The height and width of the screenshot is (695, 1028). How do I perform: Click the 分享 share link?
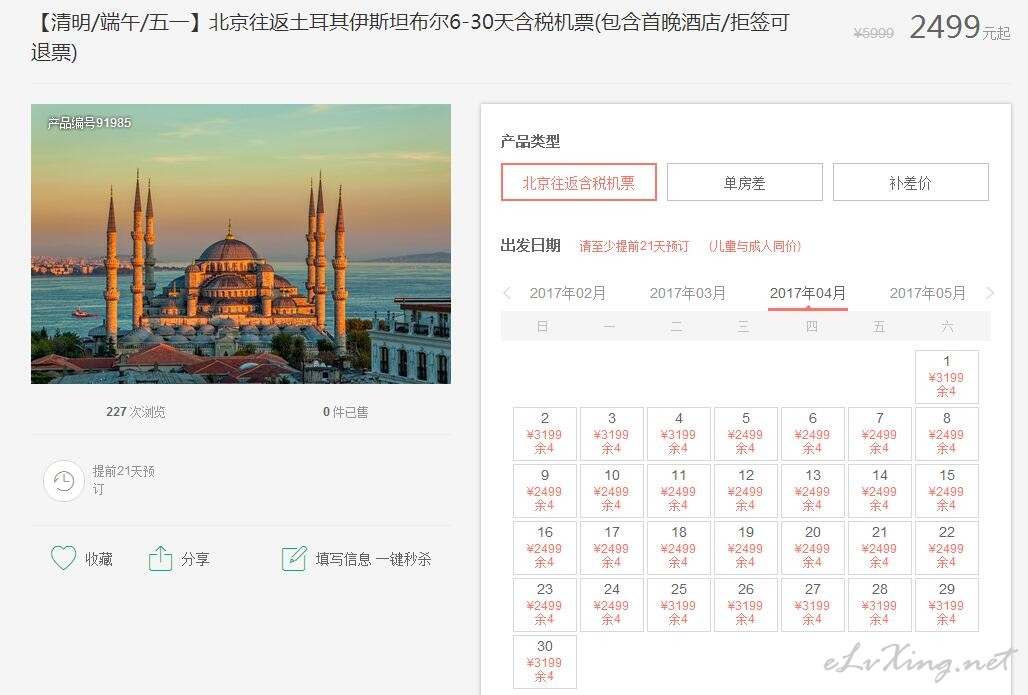tap(195, 559)
